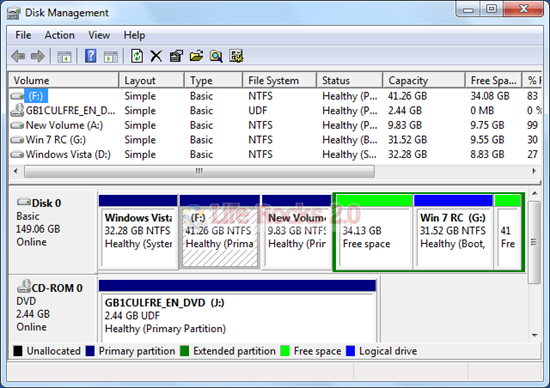Open Properties via the toolbar icon

pyautogui.click(x=176, y=56)
